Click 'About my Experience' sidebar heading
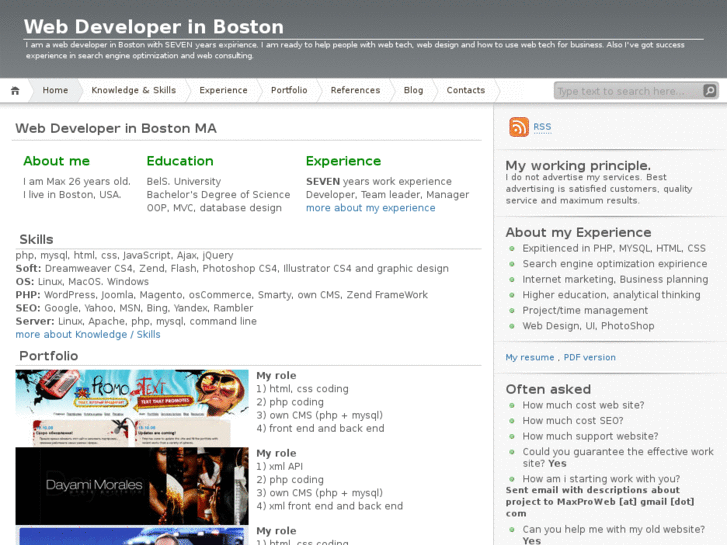Screen dimensions: 727x545 tap(578, 232)
